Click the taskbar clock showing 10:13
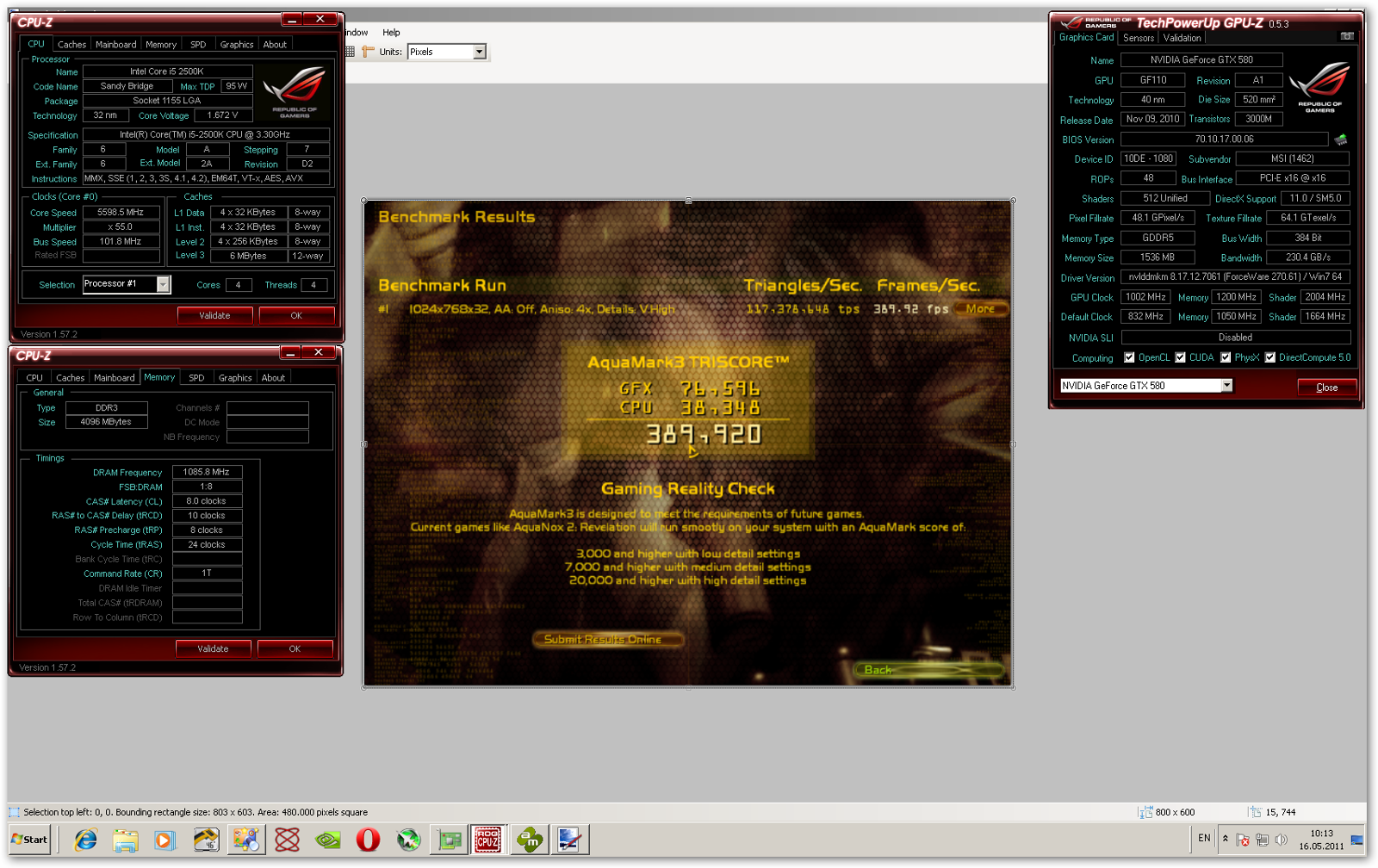The width and height of the screenshot is (1378, 868). (x=1321, y=840)
